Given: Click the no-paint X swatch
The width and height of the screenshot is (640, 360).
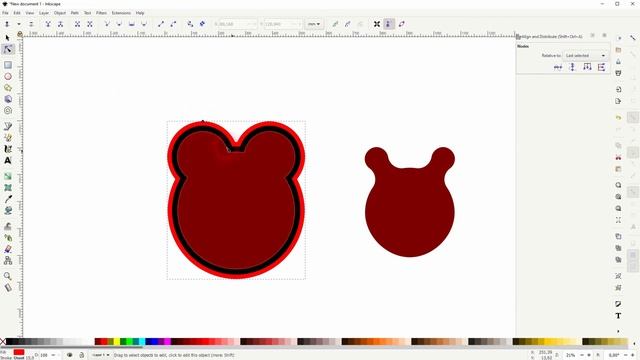Looking at the screenshot, I should [3, 342].
